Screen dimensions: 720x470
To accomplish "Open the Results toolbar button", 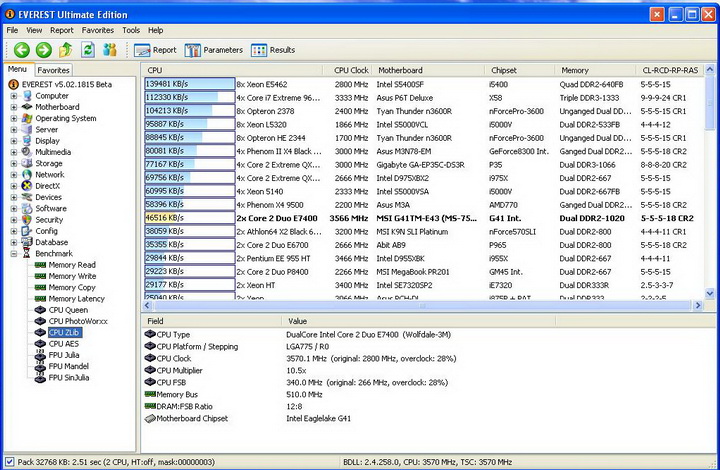I will pyautogui.click(x=273, y=50).
